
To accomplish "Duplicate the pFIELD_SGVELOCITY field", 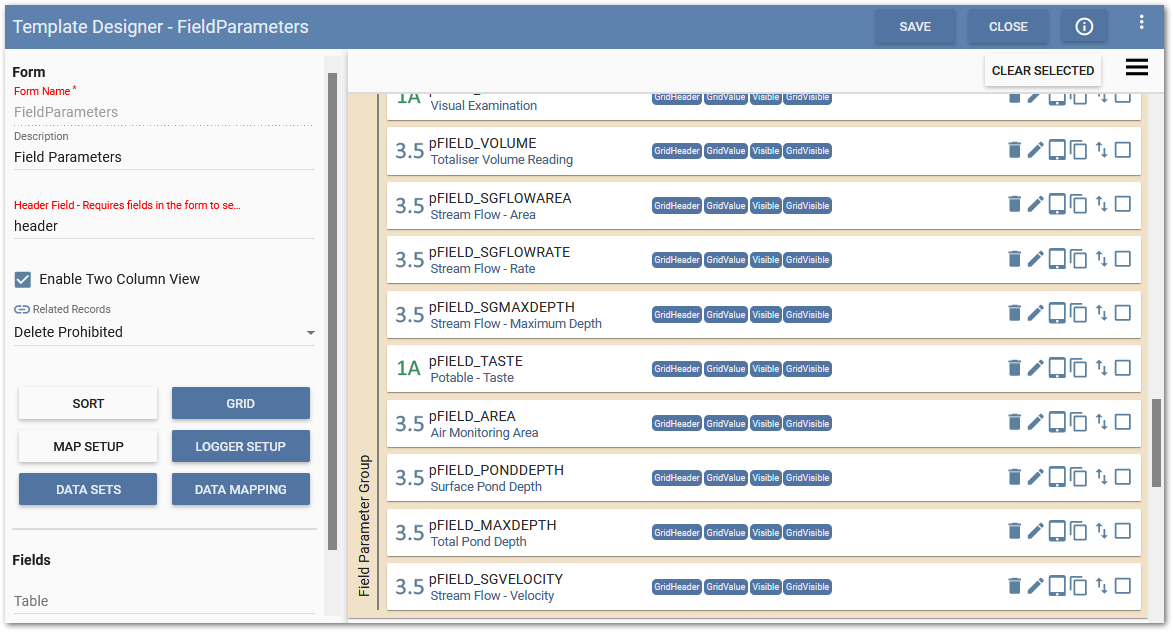I will coord(1078,586).
